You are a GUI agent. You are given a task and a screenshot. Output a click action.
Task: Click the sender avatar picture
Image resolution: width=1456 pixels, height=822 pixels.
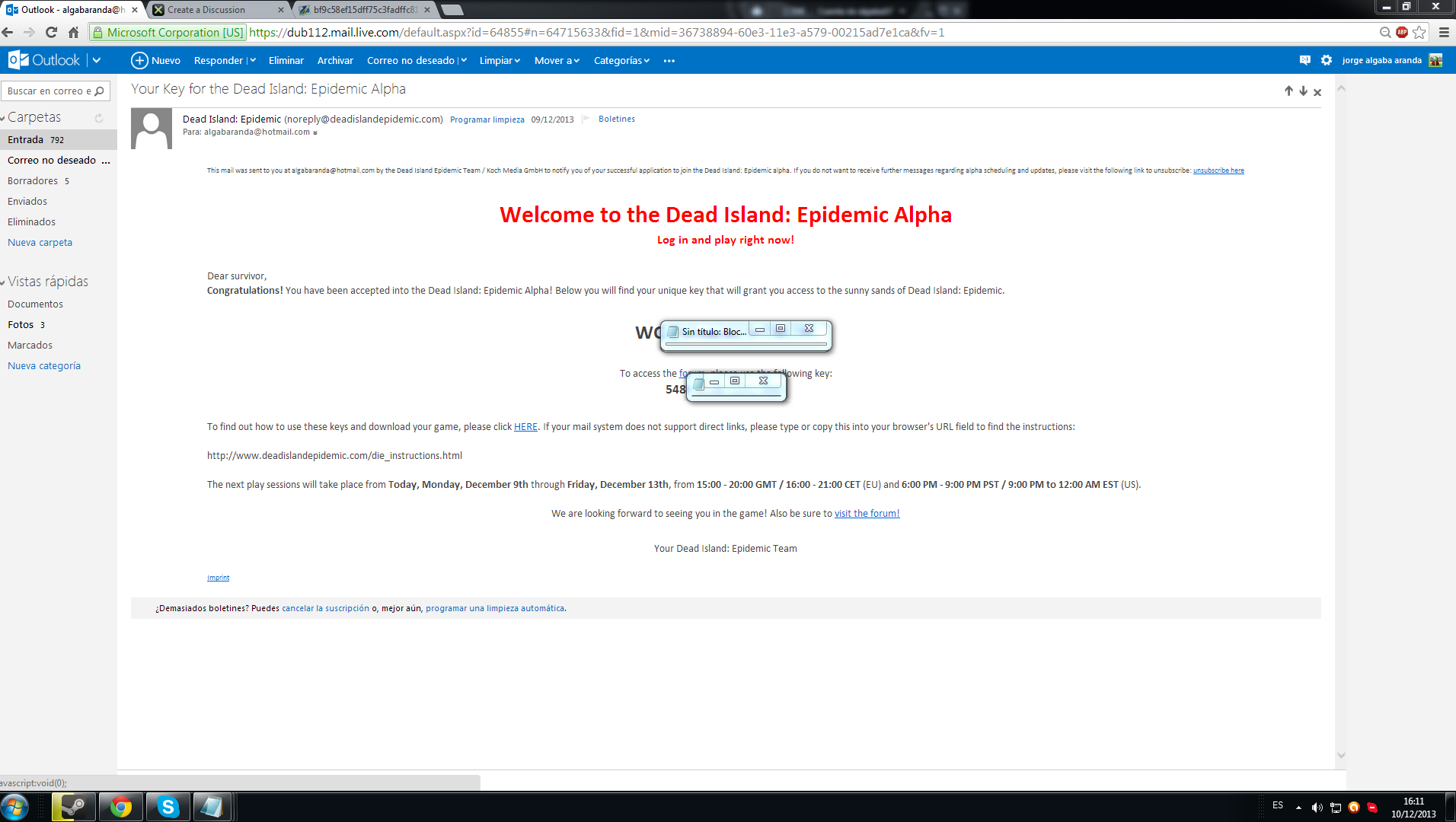[x=152, y=129]
